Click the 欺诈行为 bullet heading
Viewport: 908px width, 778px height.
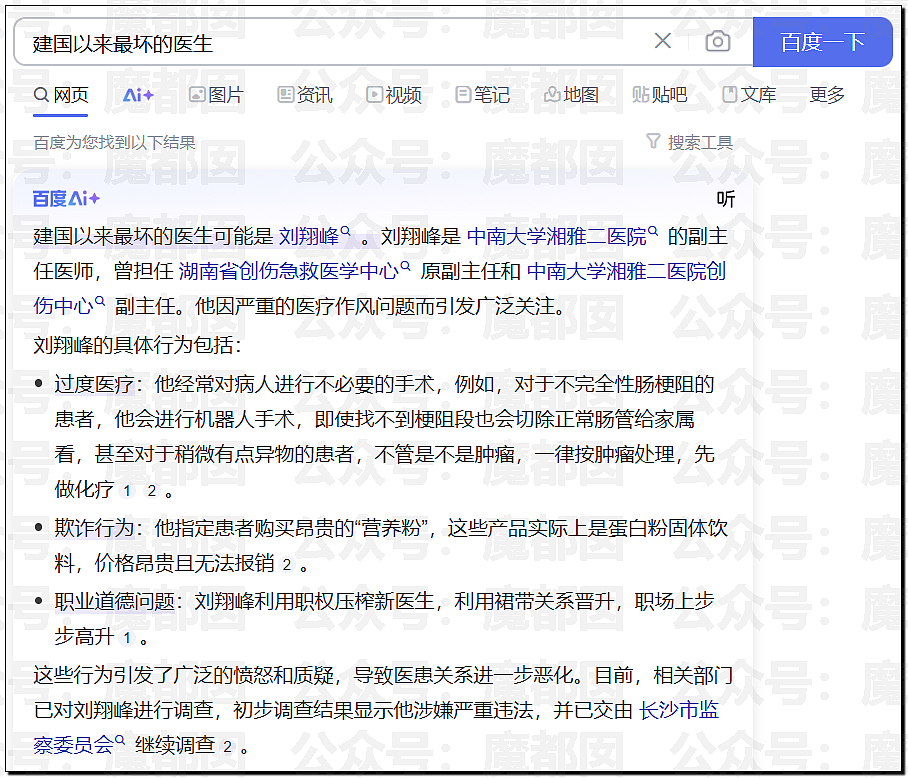click(x=94, y=528)
